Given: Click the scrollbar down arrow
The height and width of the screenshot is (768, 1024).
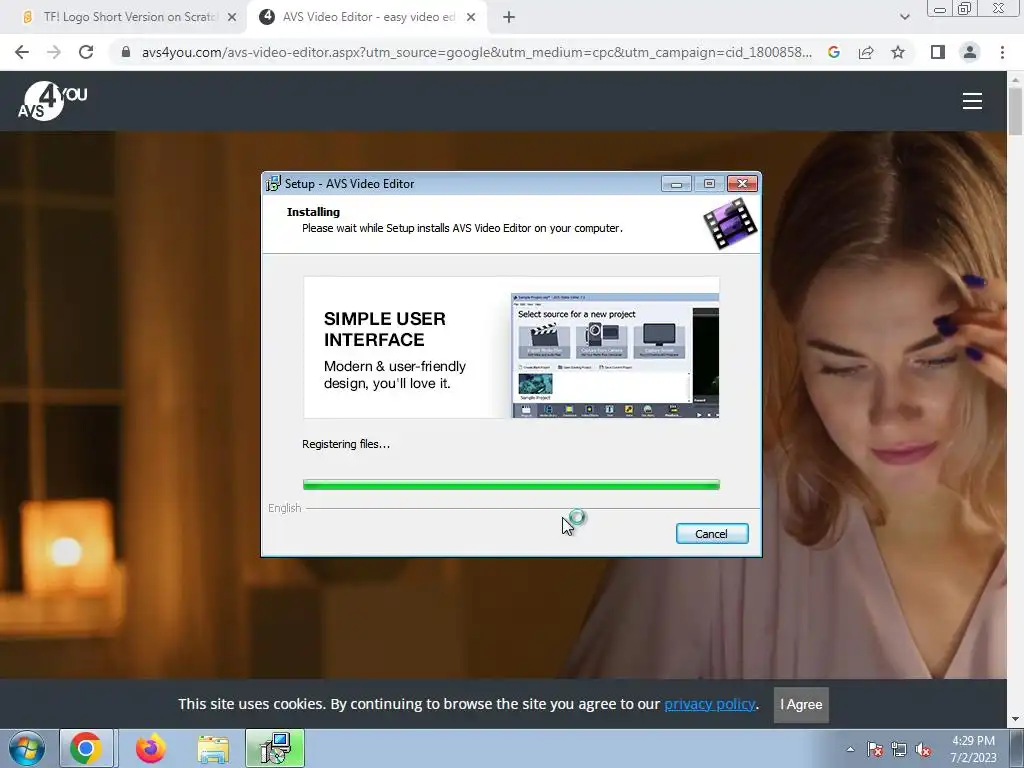Looking at the screenshot, I should (x=1016, y=720).
